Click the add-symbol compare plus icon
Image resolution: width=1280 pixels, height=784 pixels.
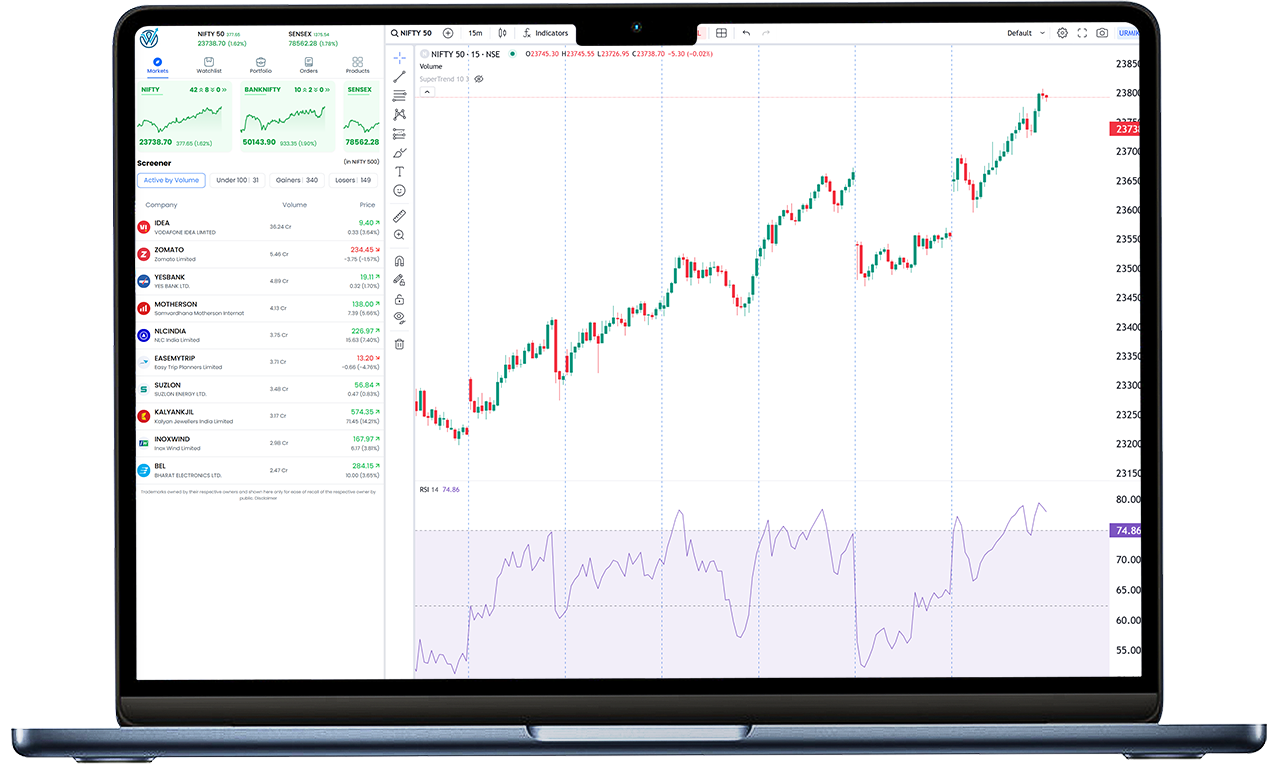pos(447,33)
